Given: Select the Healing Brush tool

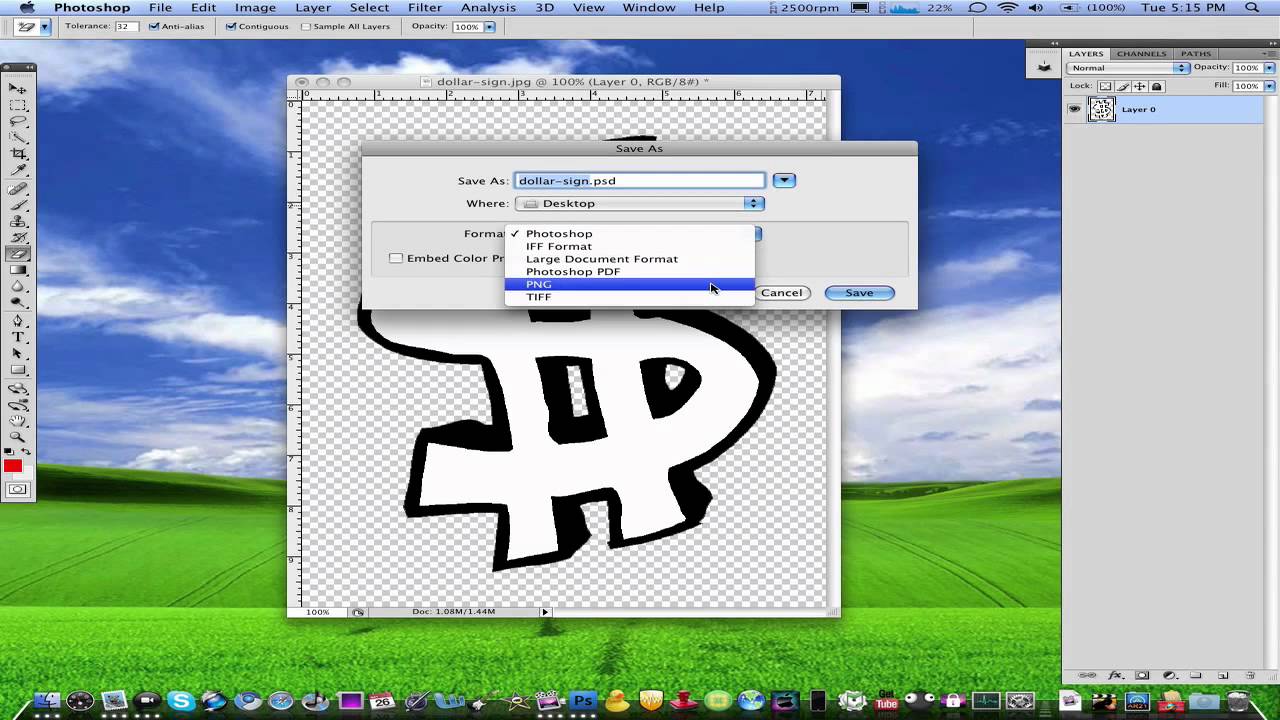Looking at the screenshot, I should [18, 189].
